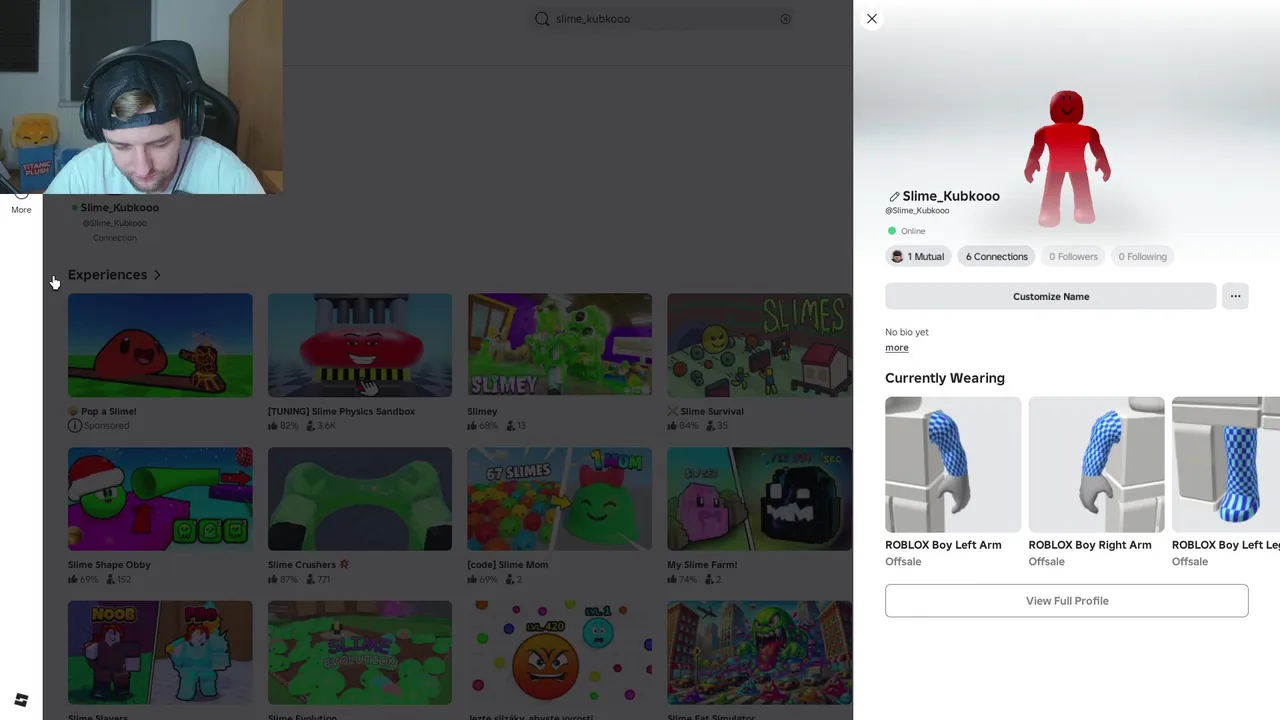Open the ROBLOX Boy Right Arm item thumbnail
The image size is (1280, 720).
pos(1096,465)
